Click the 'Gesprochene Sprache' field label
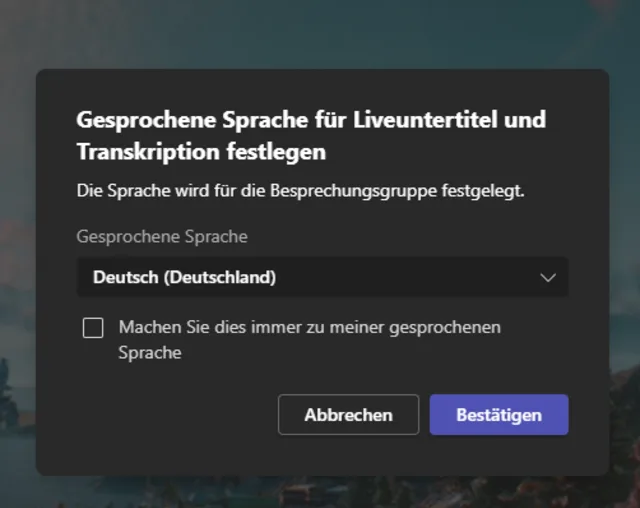640x508 pixels. [x=162, y=237]
